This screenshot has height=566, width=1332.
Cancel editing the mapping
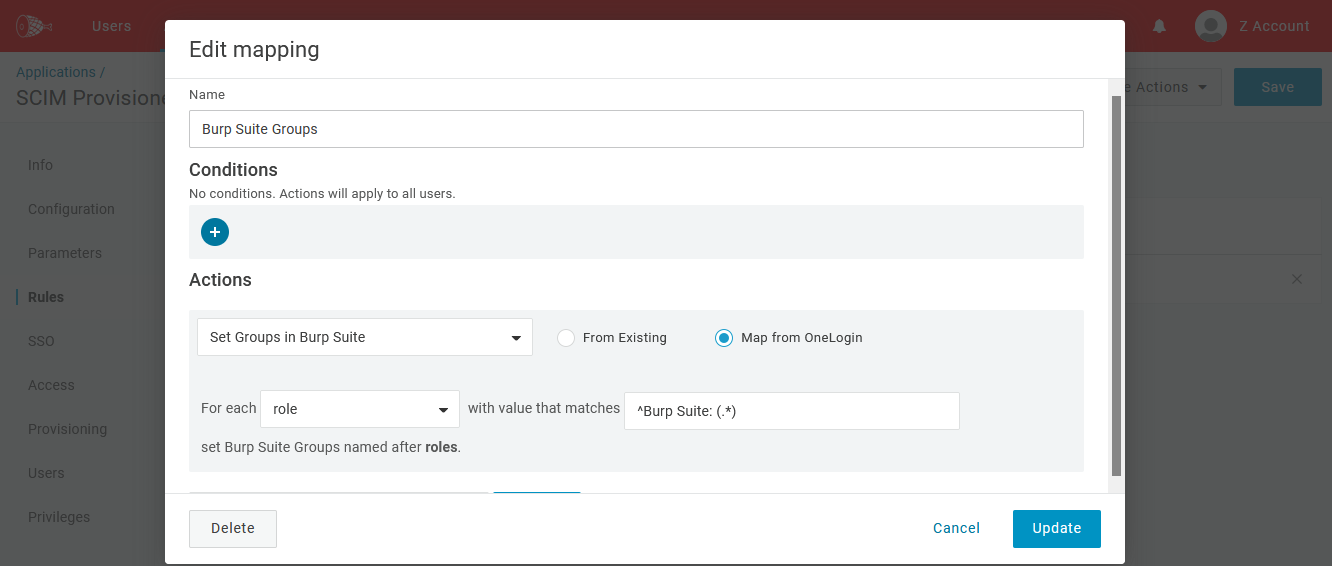[x=956, y=529]
